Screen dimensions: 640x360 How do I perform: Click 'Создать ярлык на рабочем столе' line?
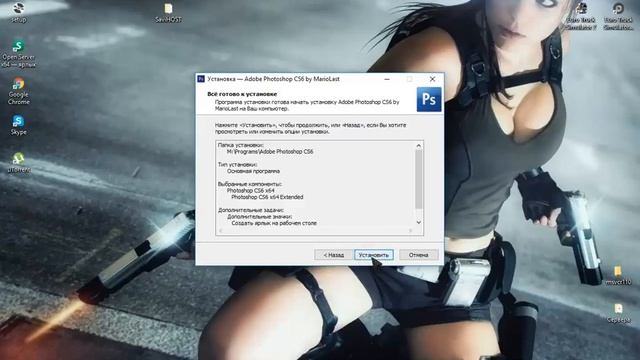[274, 223]
